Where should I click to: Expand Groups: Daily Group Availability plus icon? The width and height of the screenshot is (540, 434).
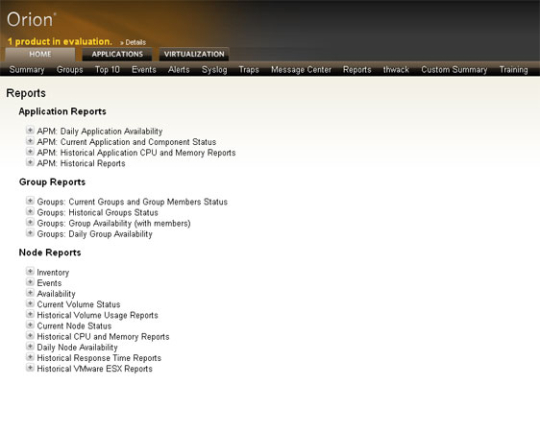(x=30, y=233)
